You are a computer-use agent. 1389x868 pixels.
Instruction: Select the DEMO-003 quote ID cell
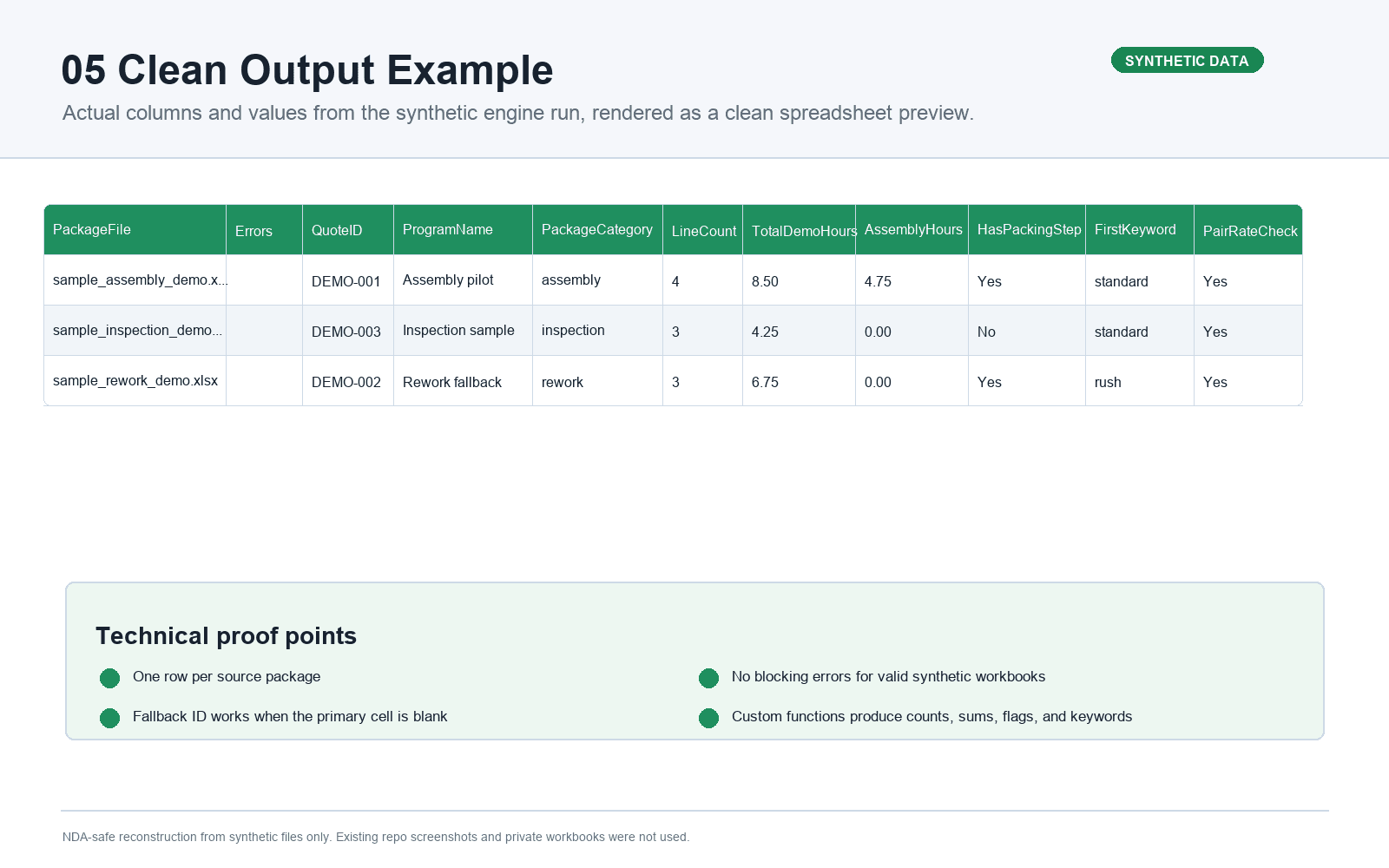click(x=348, y=331)
